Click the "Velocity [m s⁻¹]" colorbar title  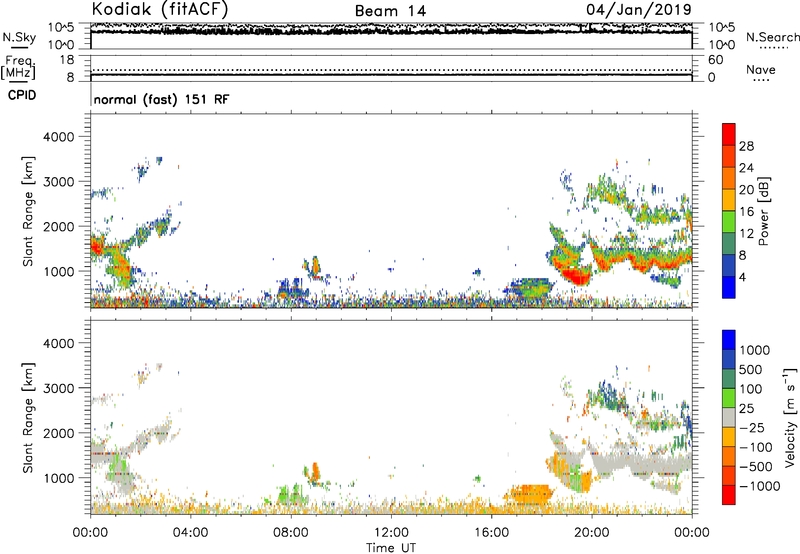(x=789, y=417)
